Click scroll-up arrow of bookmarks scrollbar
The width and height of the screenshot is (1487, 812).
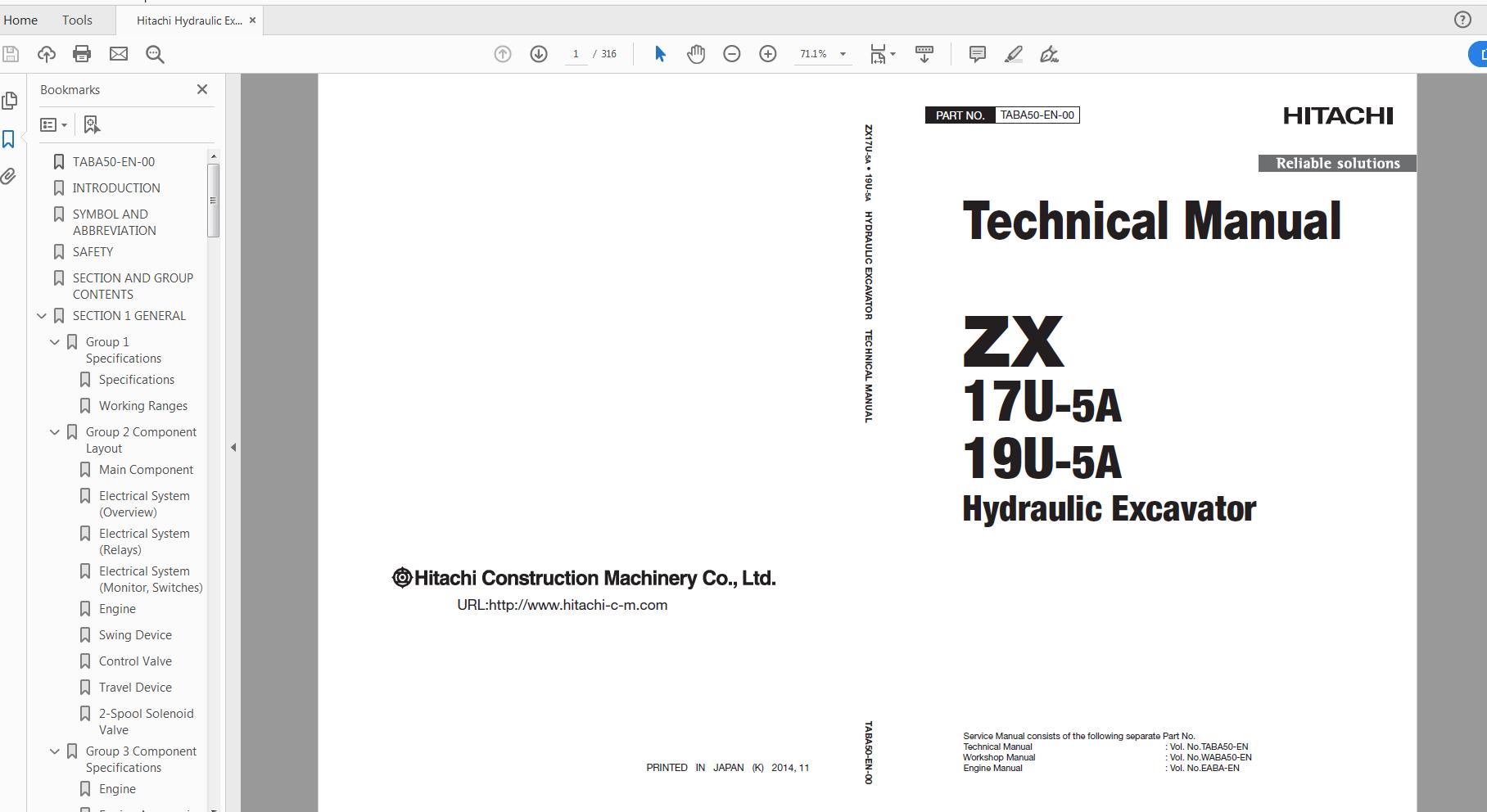[214, 156]
